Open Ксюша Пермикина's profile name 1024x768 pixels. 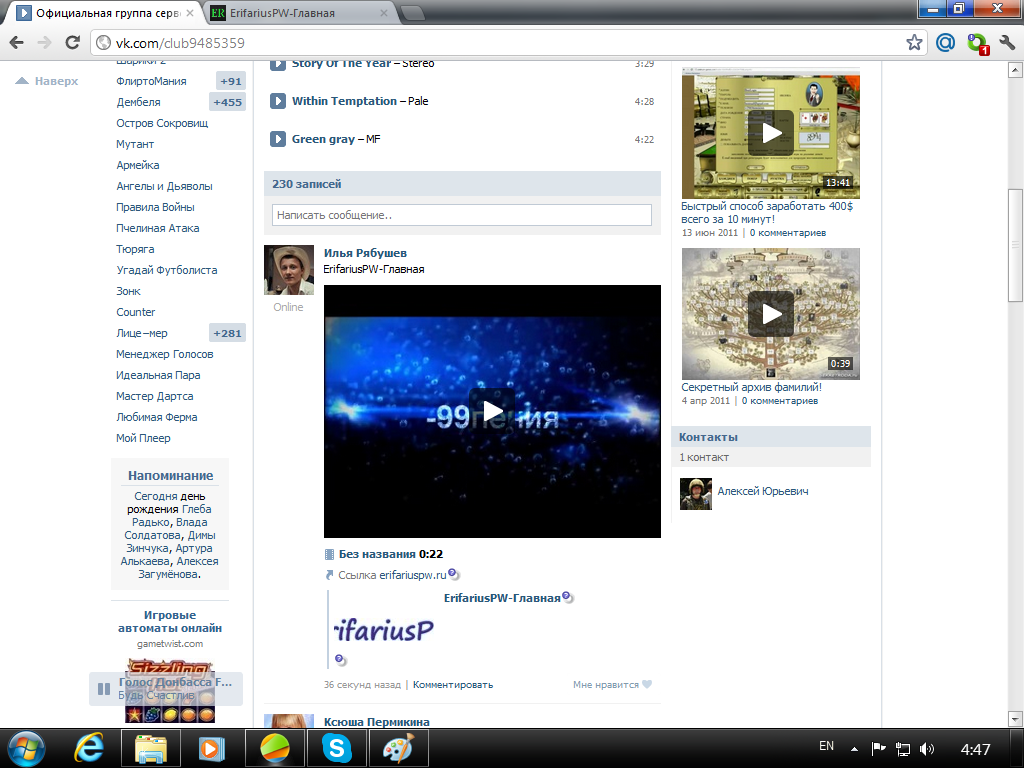(377, 722)
